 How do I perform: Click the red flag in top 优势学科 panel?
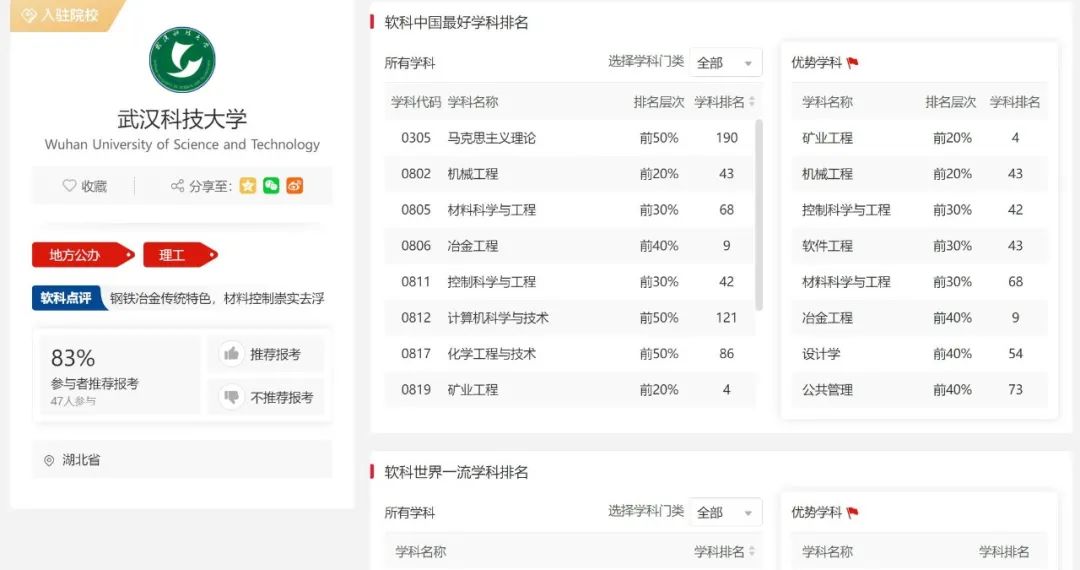[x=853, y=63]
